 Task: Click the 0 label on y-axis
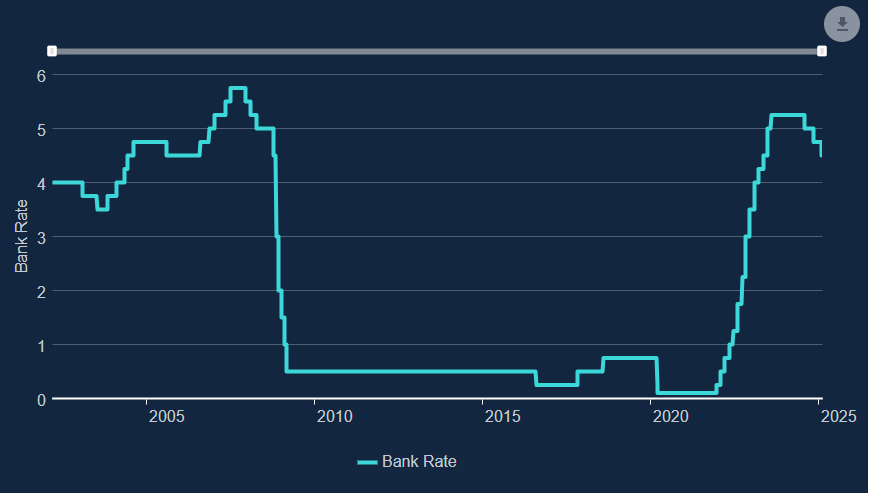42,399
